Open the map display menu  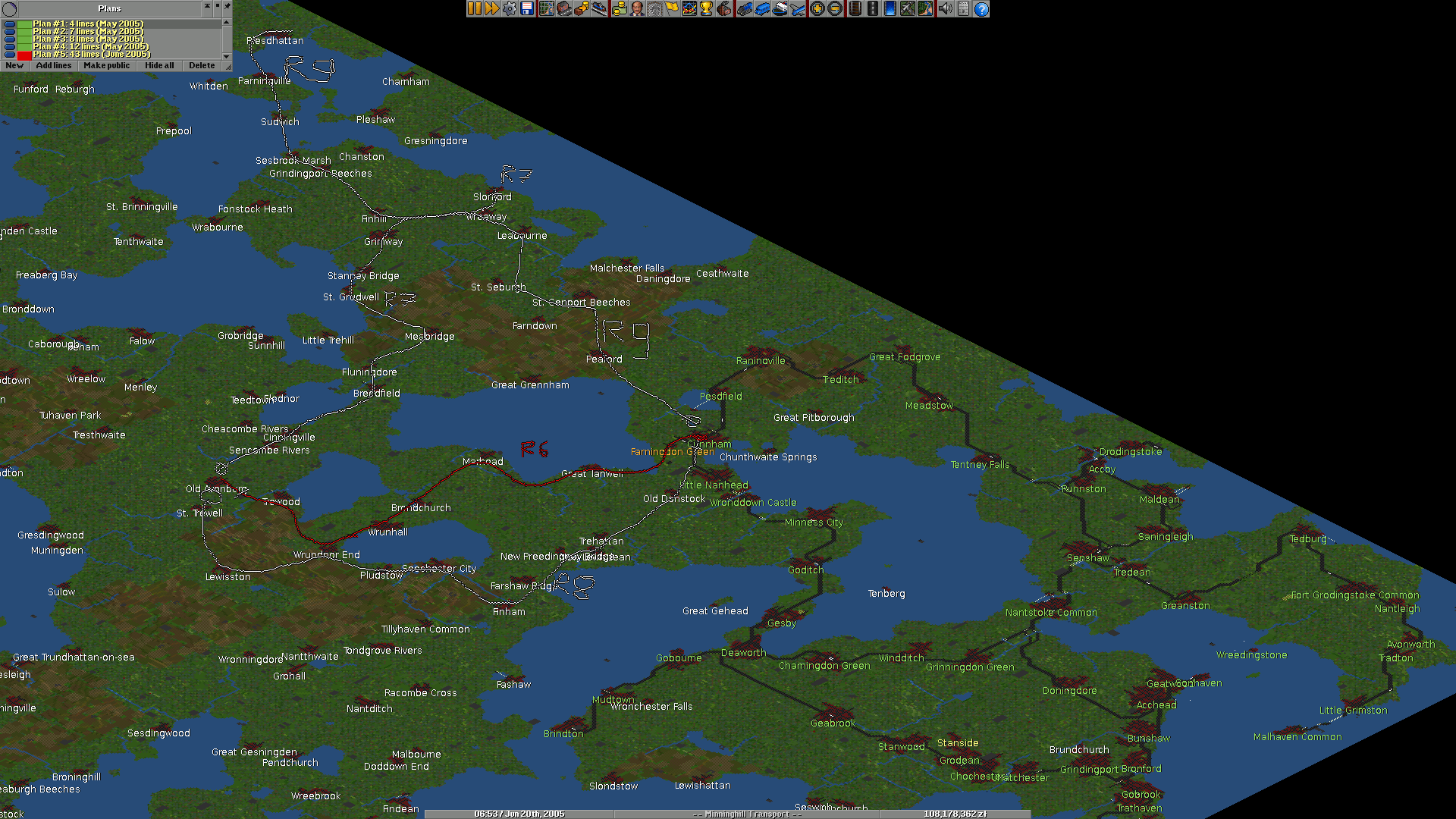tap(546, 9)
